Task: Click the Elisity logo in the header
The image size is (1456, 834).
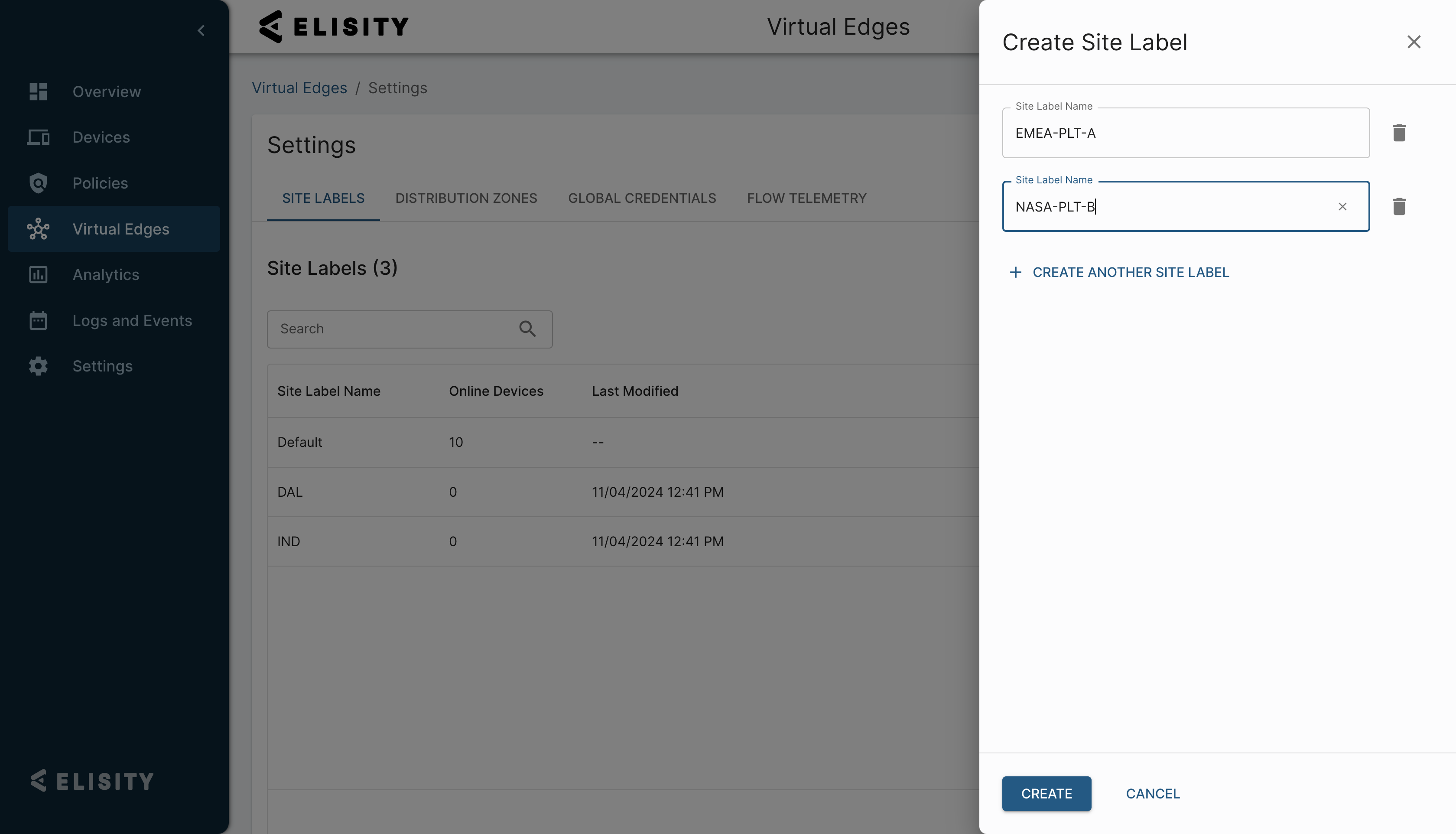Action: 334,27
